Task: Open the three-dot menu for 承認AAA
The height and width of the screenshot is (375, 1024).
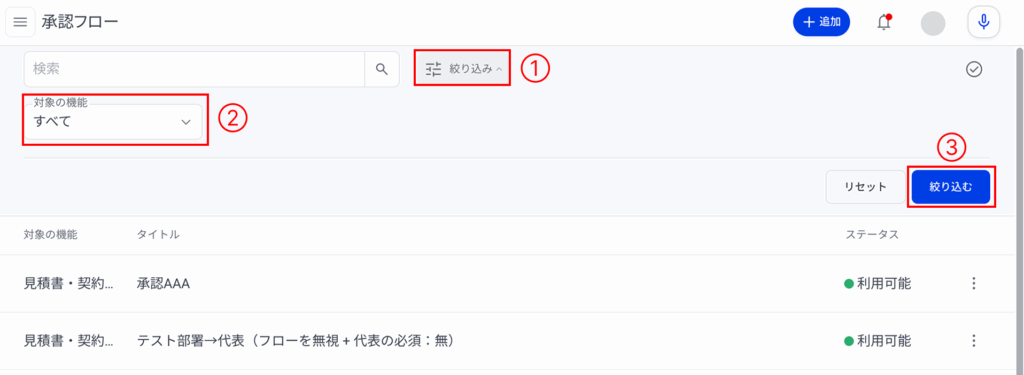Action: (974, 284)
